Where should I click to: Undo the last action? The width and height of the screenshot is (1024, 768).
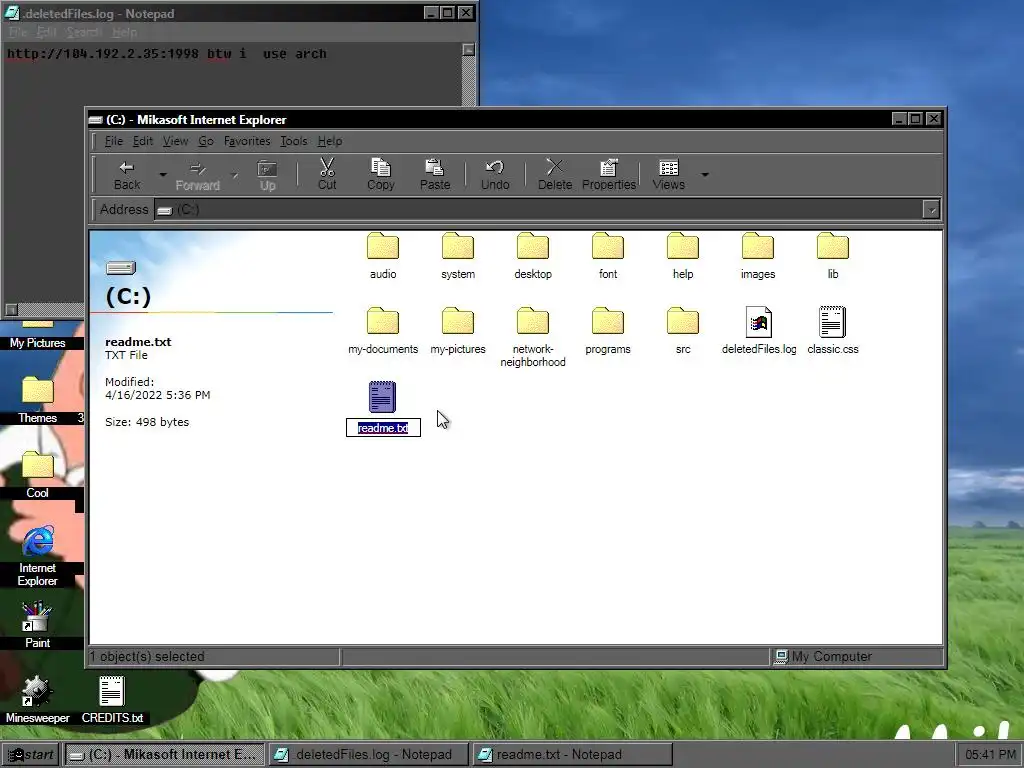[495, 174]
